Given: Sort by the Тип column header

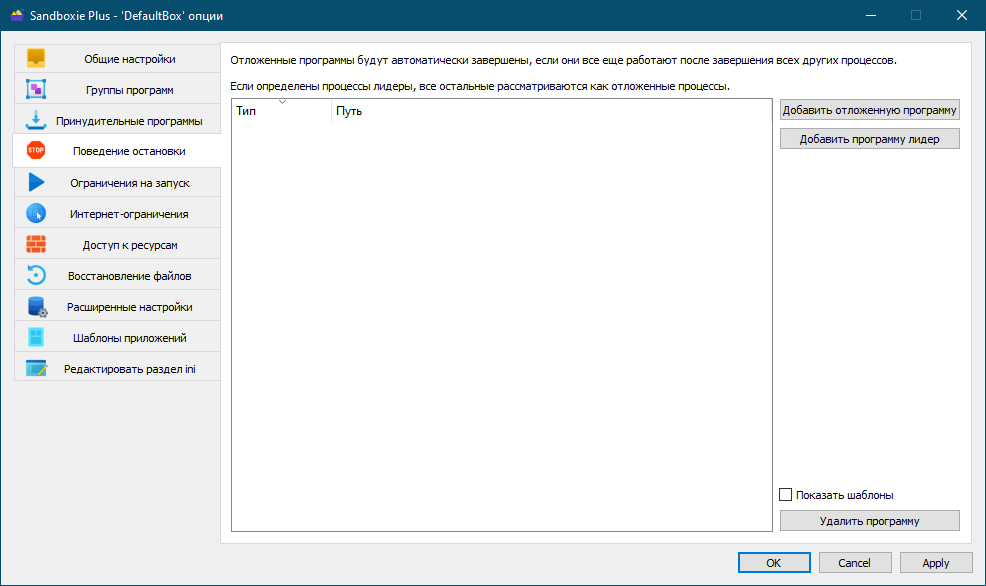Looking at the screenshot, I should pos(281,111).
